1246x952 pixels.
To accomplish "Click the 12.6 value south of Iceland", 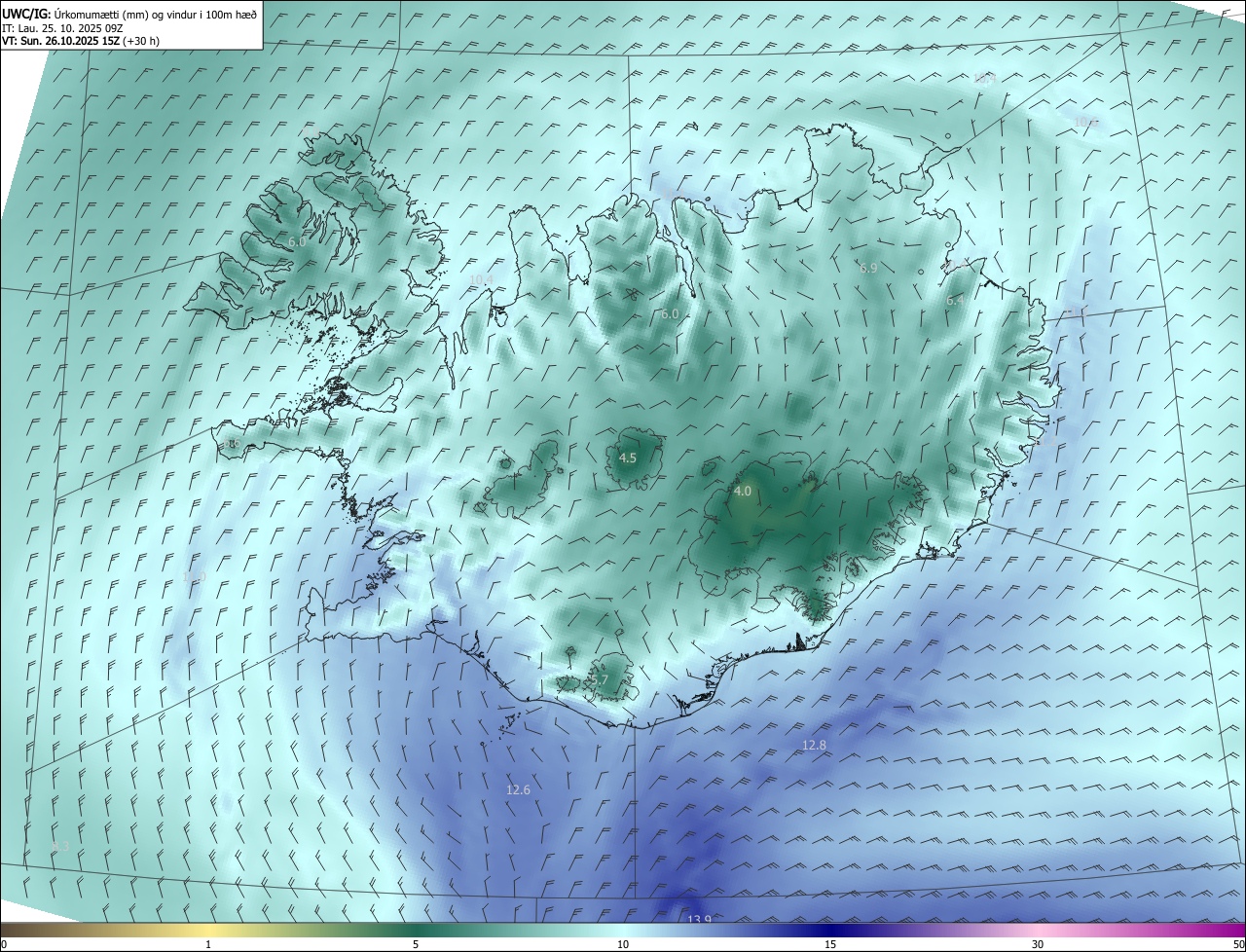I will [x=518, y=789].
